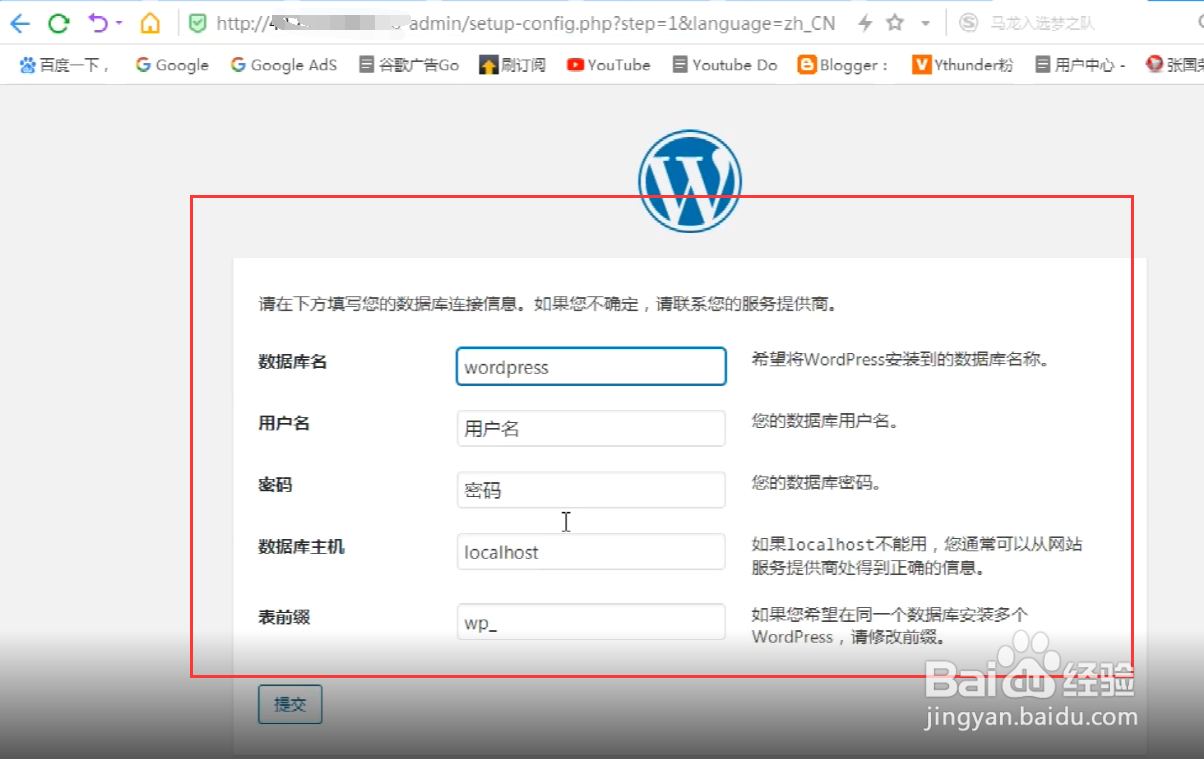The width and height of the screenshot is (1204, 759).
Task: Open the Ythunder粉 bookmark
Action: tap(963, 65)
